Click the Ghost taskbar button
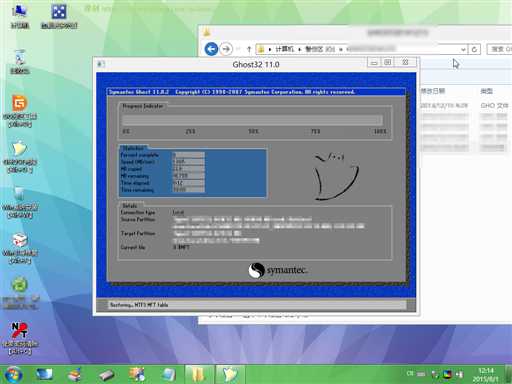Viewport: 512px width, 384px height. (230, 374)
